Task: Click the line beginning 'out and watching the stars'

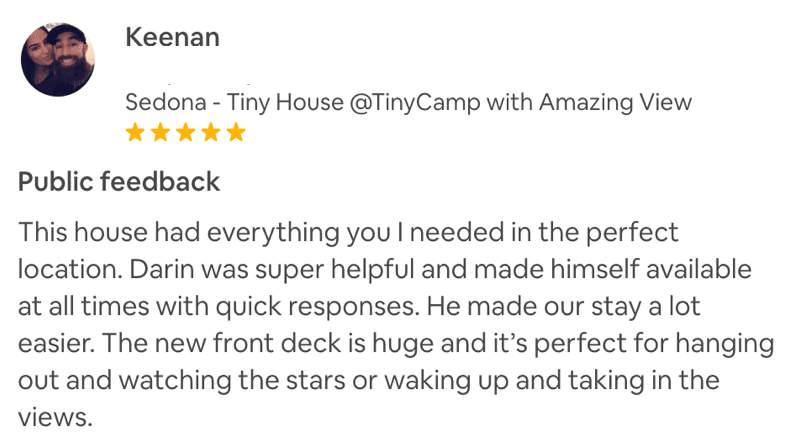Action: click(x=368, y=381)
